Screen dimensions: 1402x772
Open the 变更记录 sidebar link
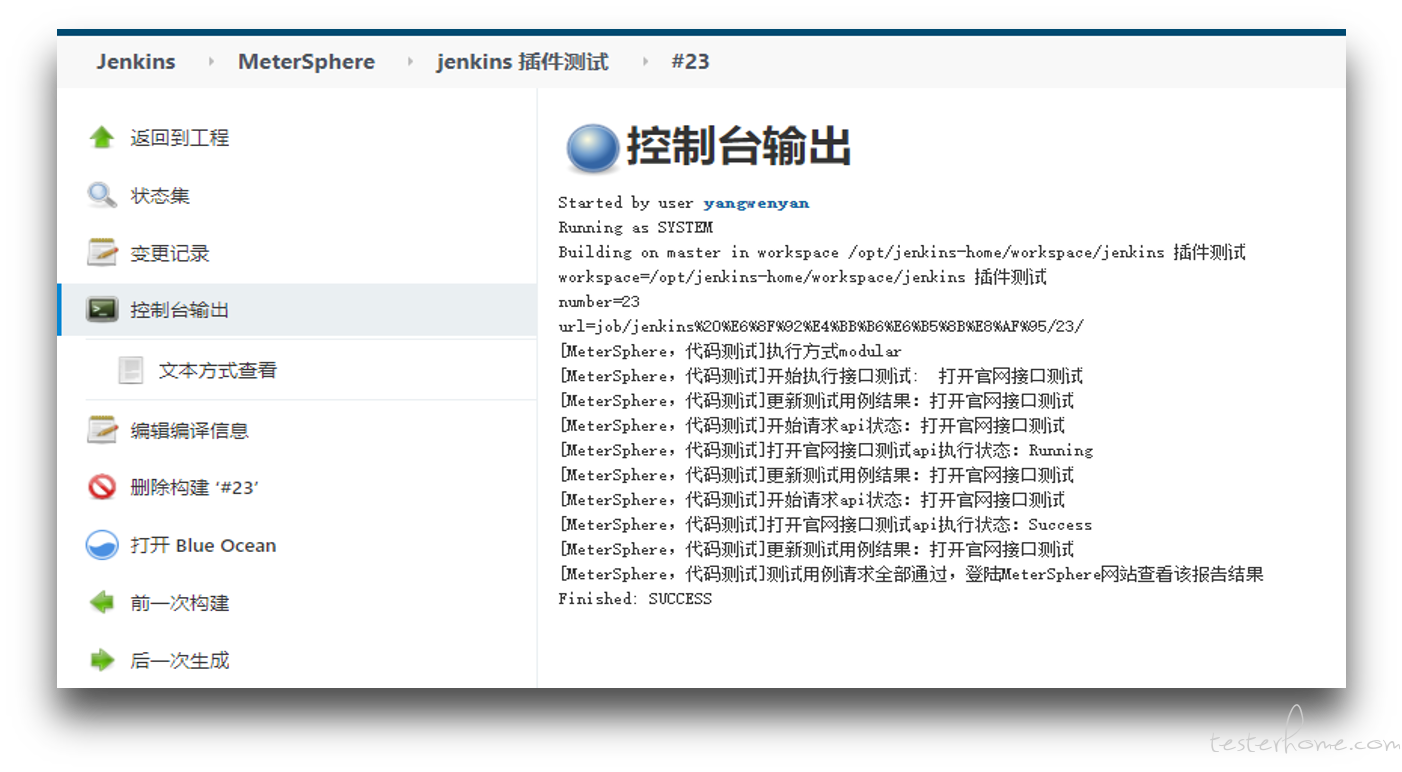pyautogui.click(x=170, y=254)
